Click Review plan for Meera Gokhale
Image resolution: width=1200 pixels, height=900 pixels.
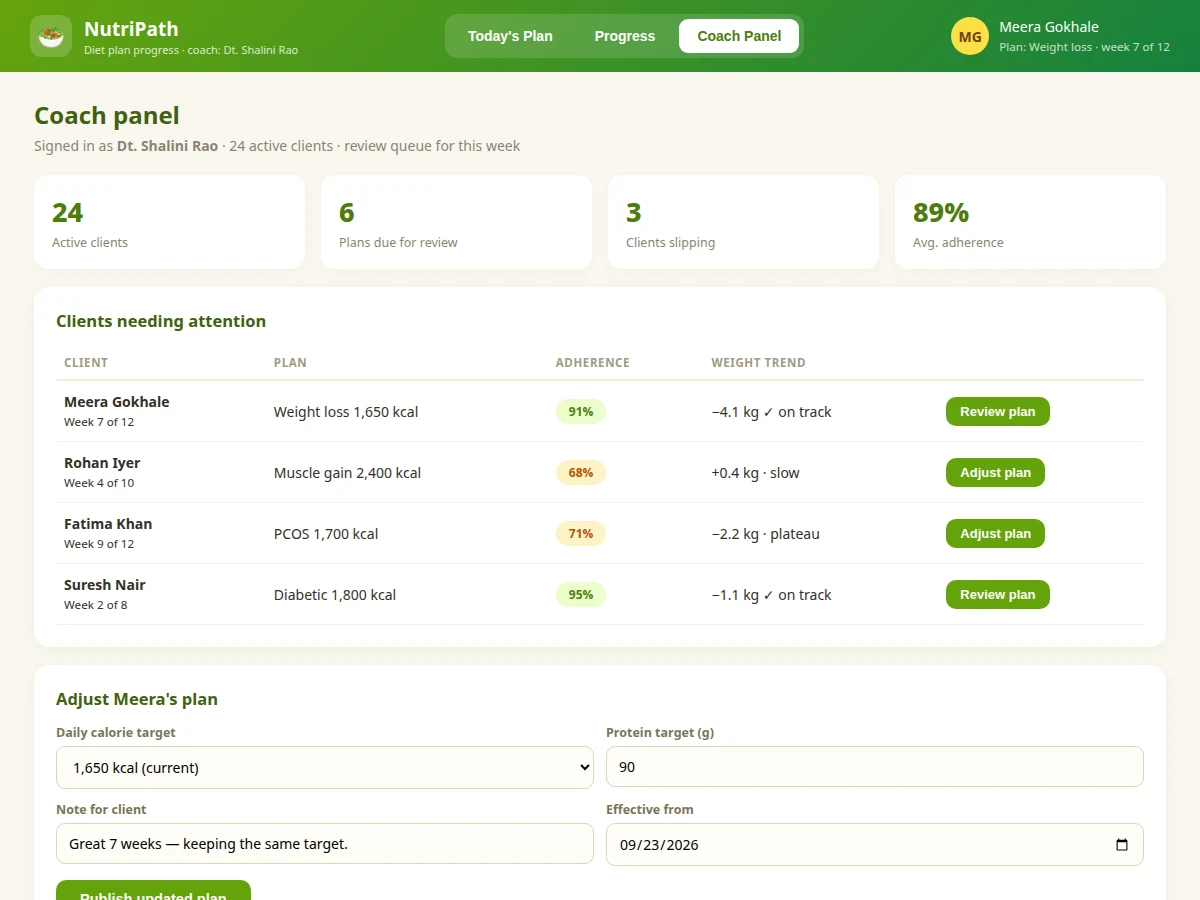point(998,412)
